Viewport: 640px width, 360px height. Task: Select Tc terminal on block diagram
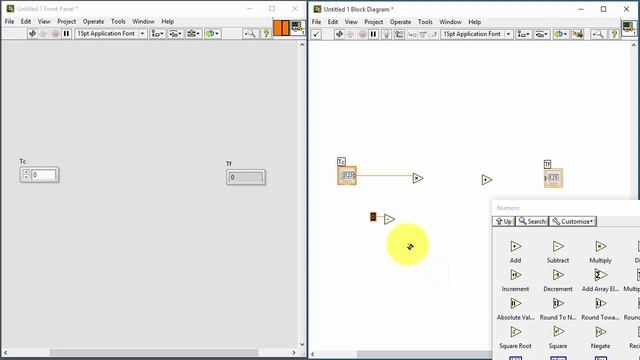pyautogui.click(x=347, y=176)
